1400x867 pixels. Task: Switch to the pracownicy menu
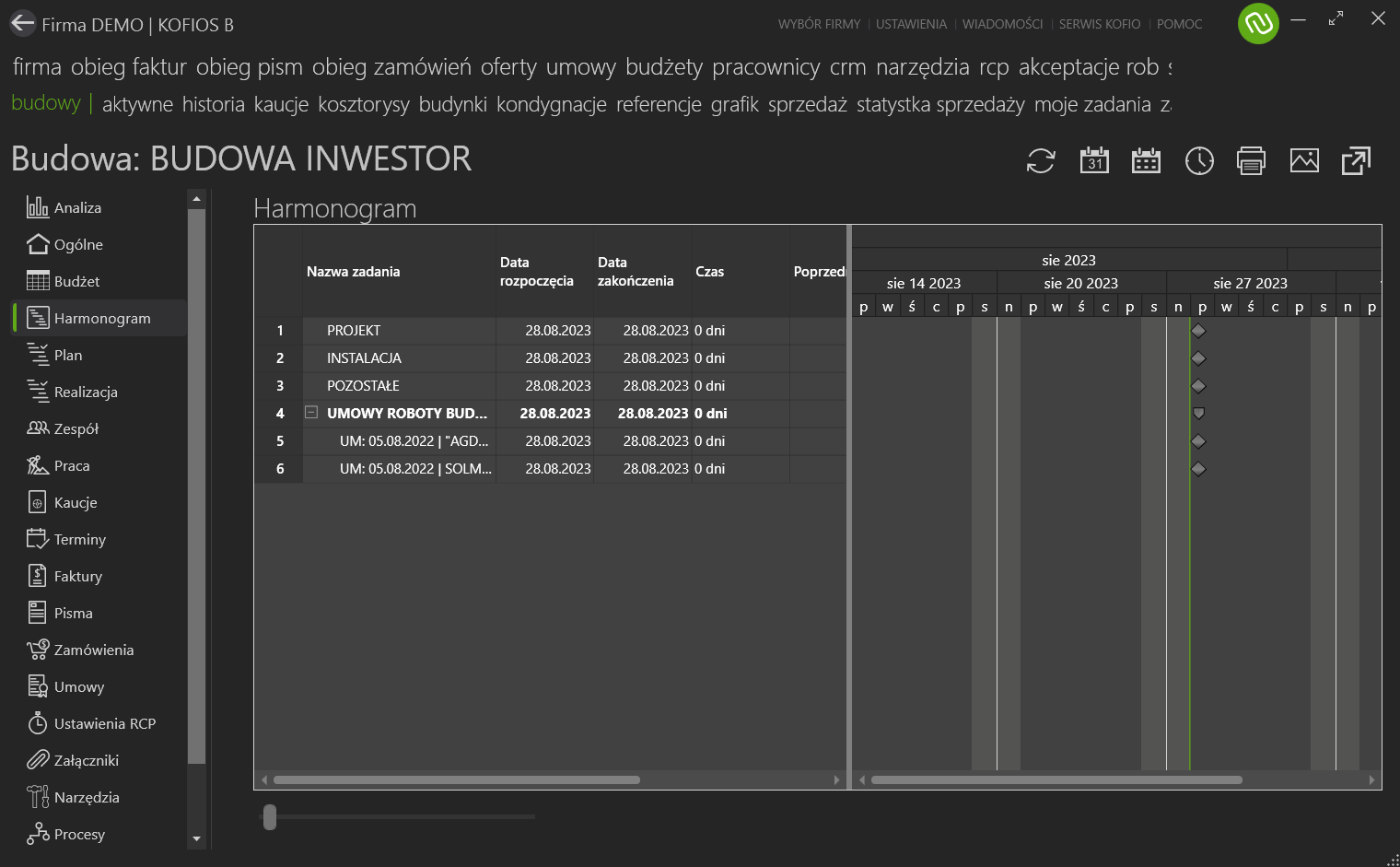tap(766, 67)
